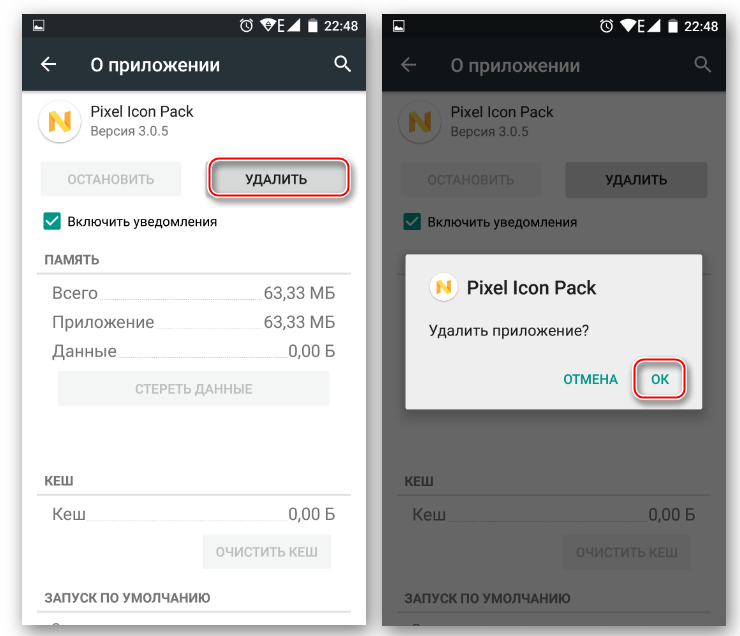Tap the Wi-Fi signal icon in the left status bar

pyautogui.click(x=270, y=26)
